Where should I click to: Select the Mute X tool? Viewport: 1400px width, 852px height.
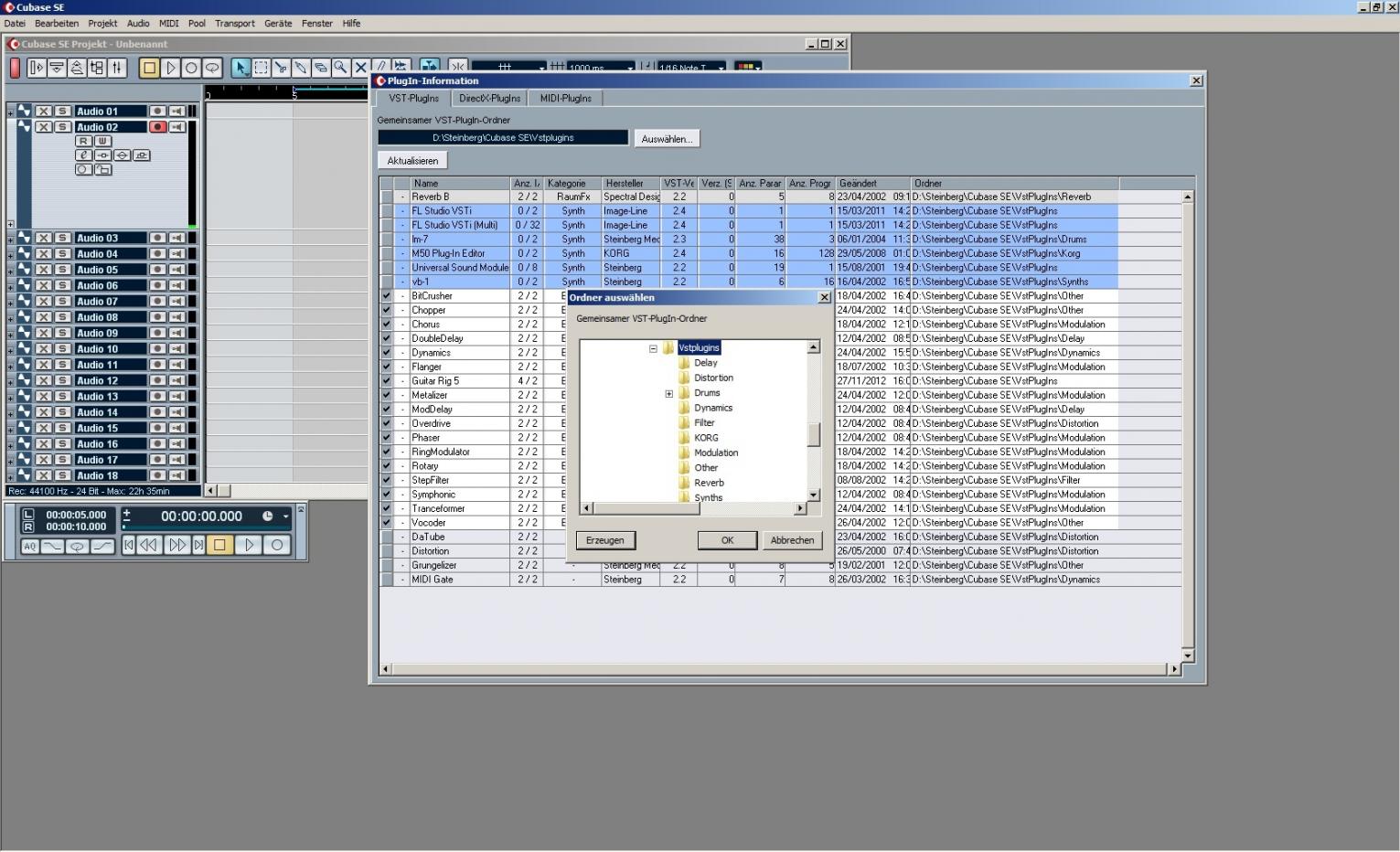(360, 68)
